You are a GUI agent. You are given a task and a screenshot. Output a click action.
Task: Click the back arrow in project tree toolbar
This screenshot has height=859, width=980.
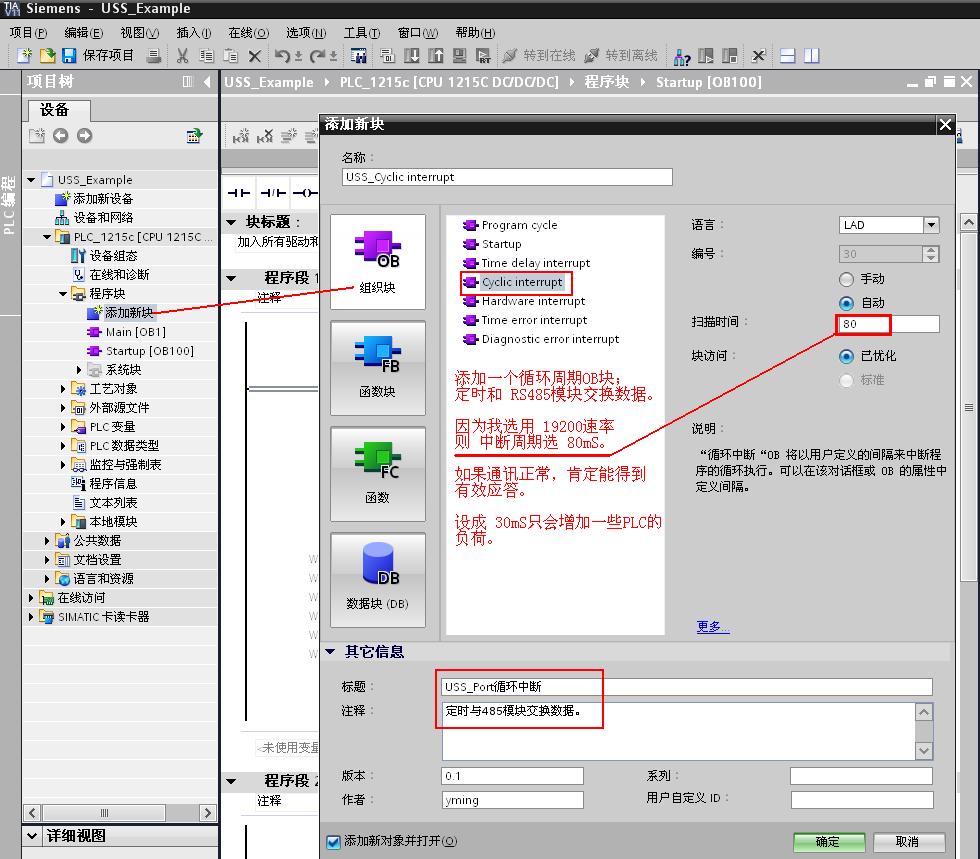[61, 136]
